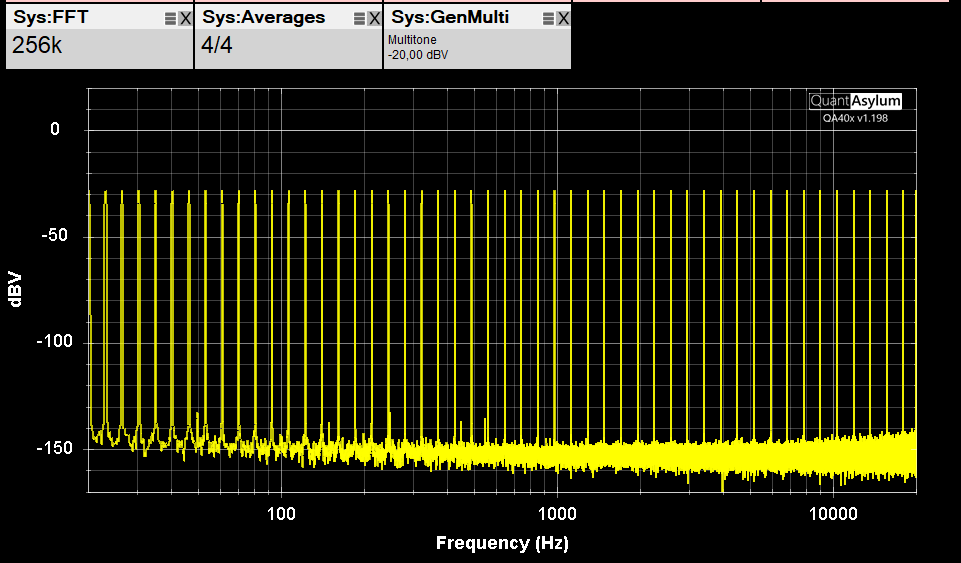The image size is (961, 563).
Task: Click the -50 tick on dBV axis
Action: tap(54, 235)
